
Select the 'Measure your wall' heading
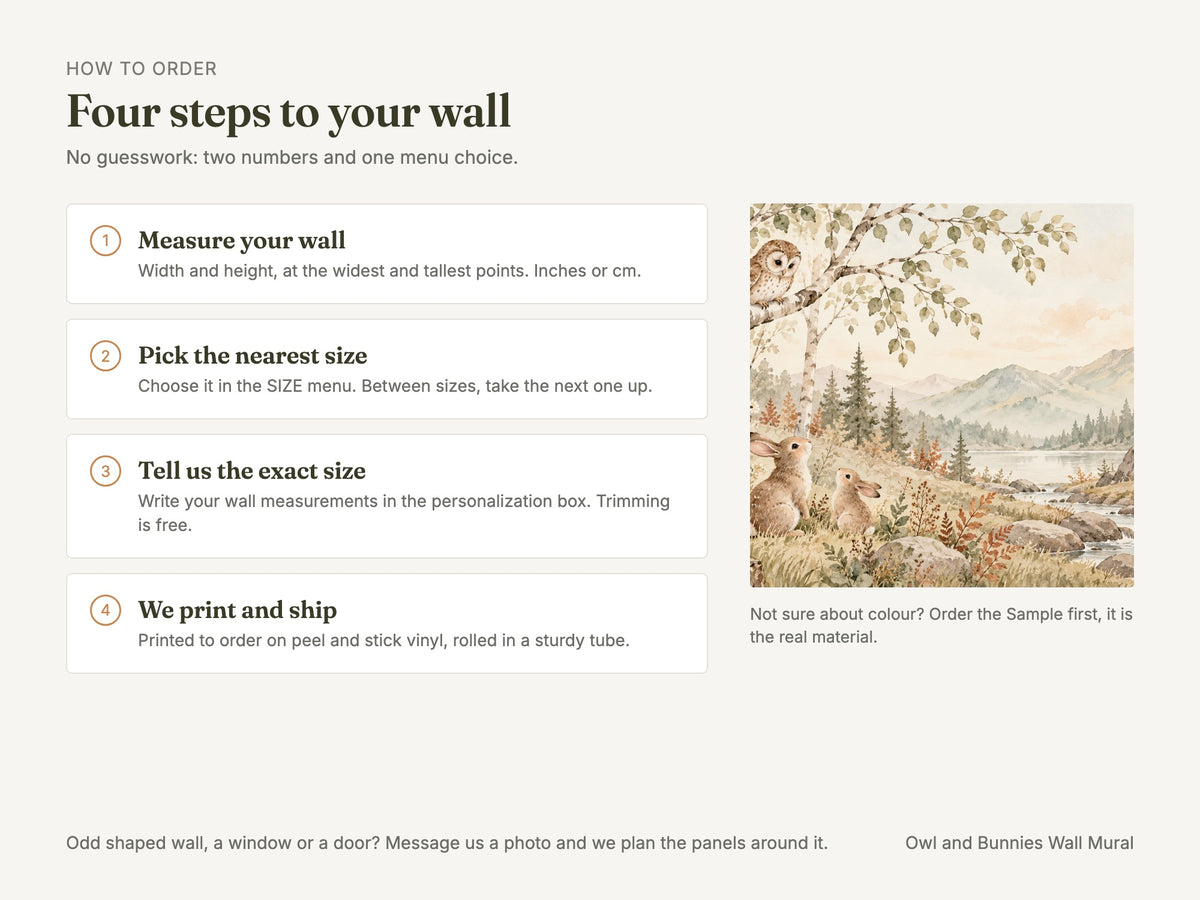[x=242, y=241]
